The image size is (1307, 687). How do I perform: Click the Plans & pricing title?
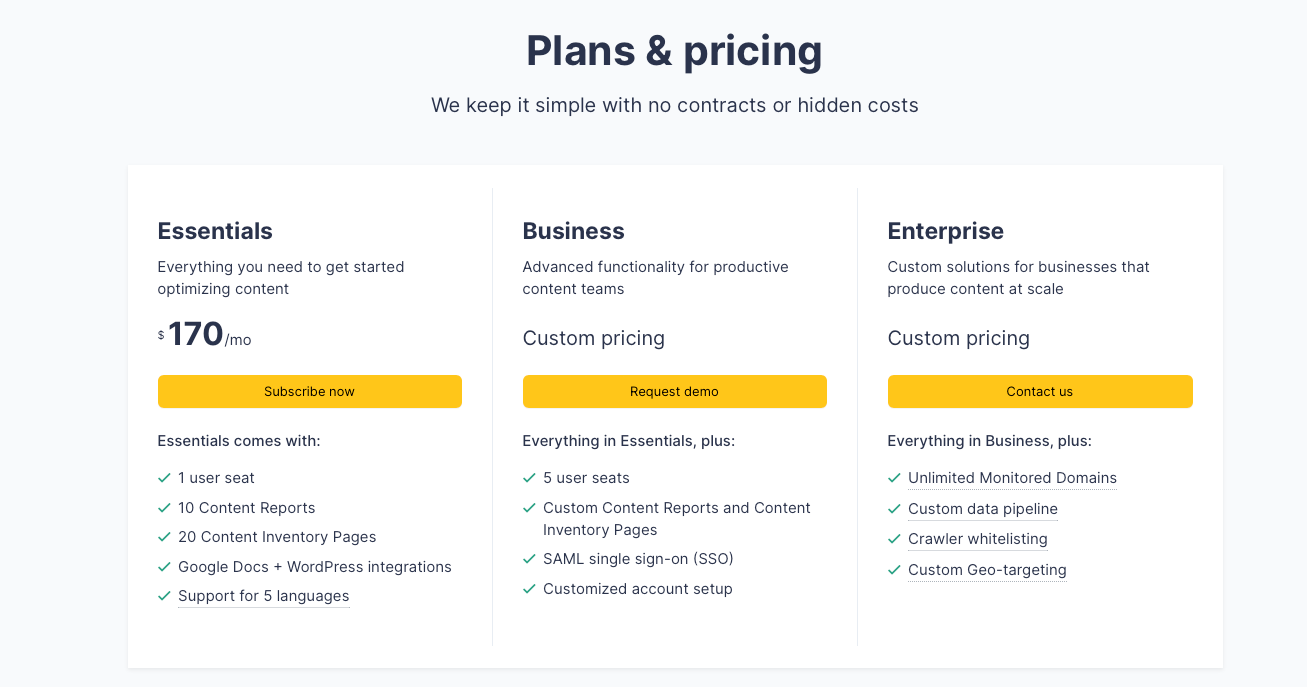[674, 51]
